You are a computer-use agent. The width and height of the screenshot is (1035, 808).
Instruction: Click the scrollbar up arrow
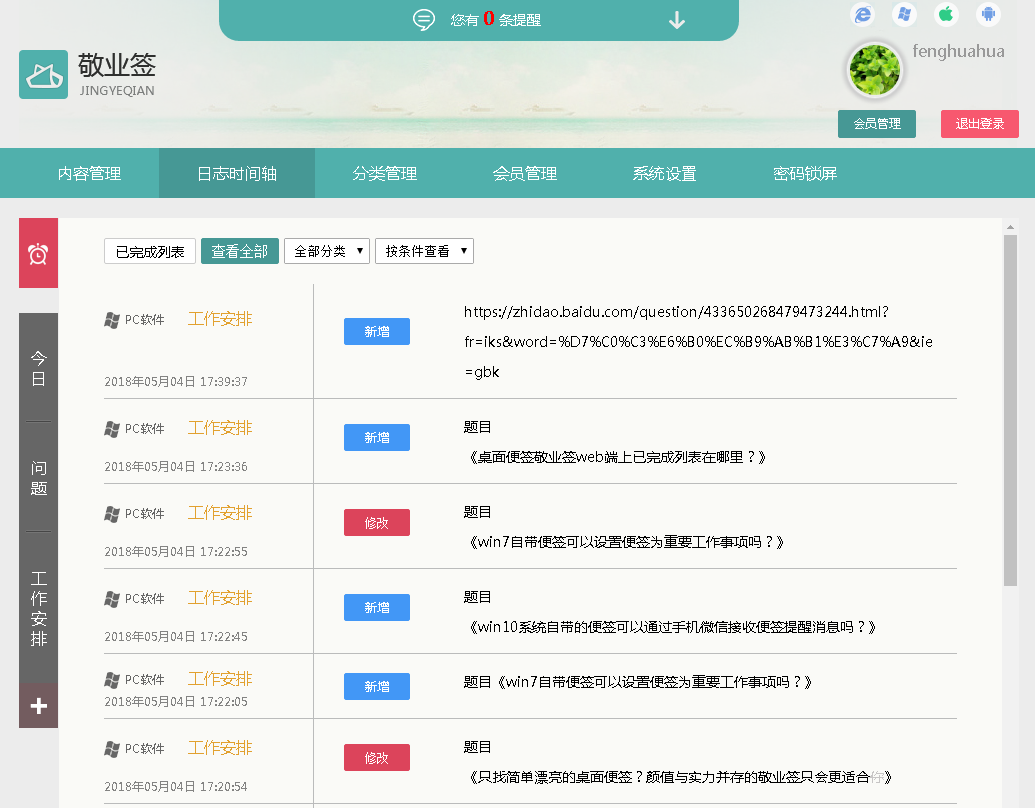click(x=1010, y=227)
